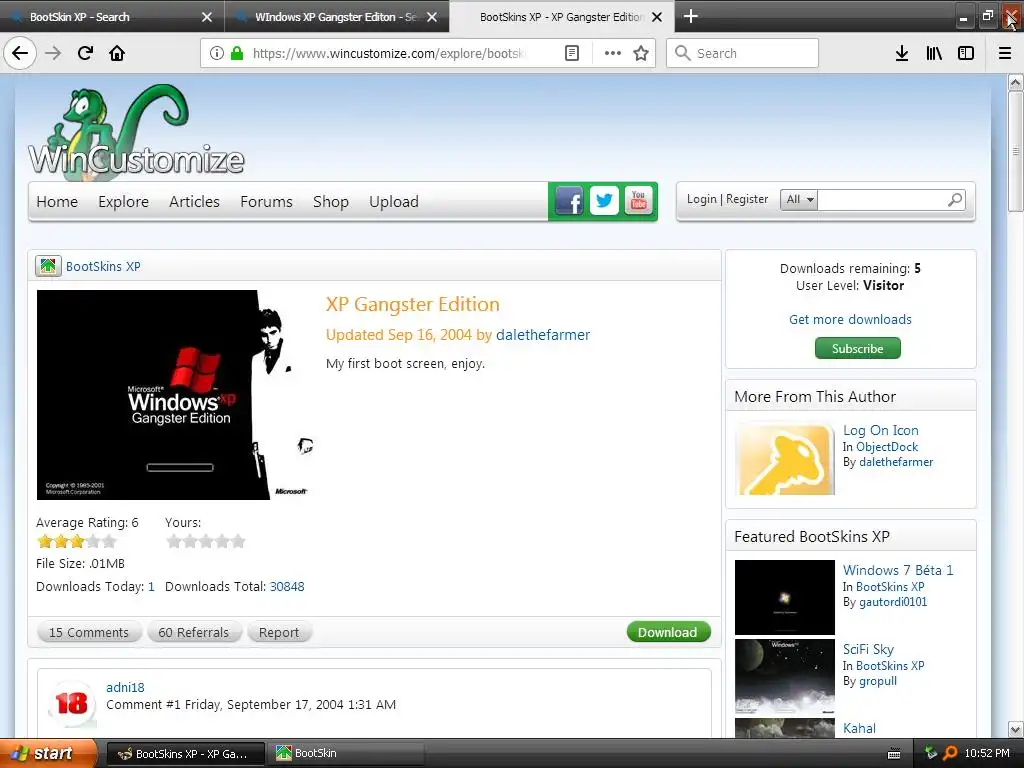The image size is (1024, 768).
Task: Open Windows 7 Béta 1 link
Action: [898, 570]
